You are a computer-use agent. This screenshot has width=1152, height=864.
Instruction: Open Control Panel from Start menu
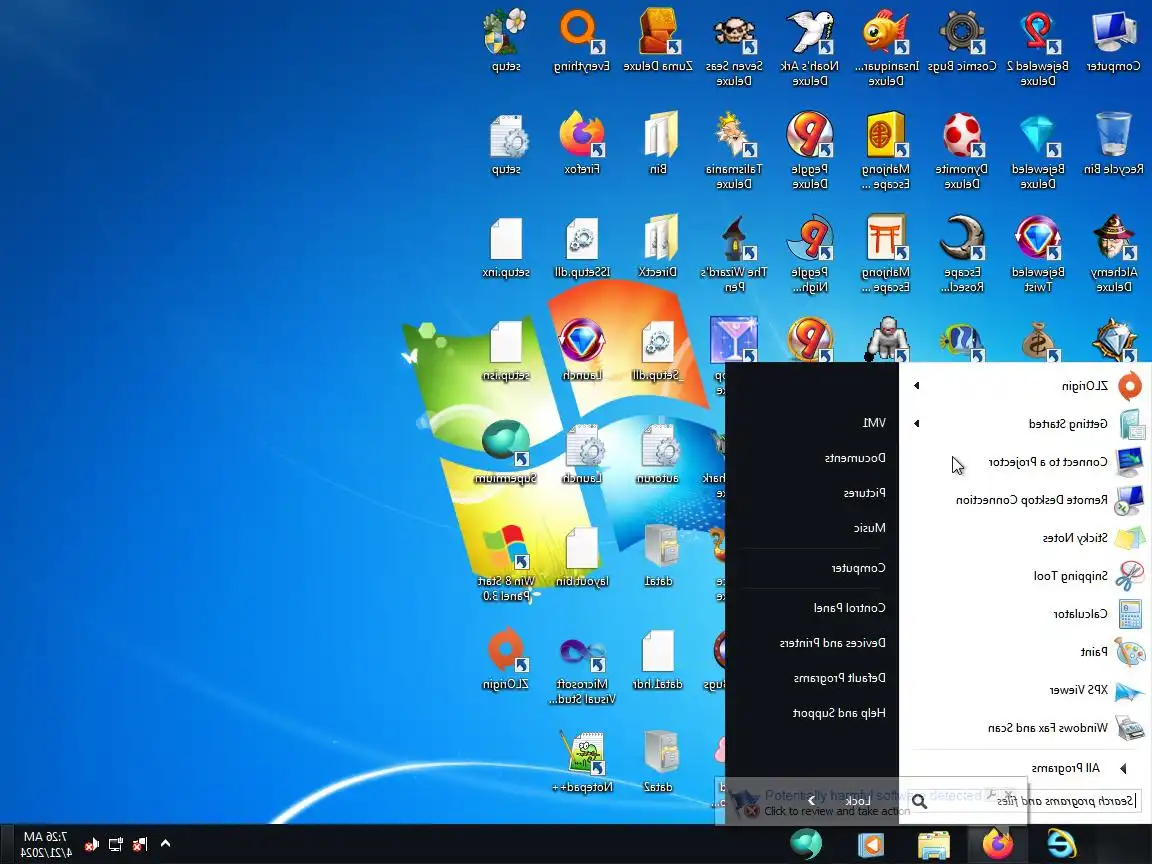click(x=850, y=608)
